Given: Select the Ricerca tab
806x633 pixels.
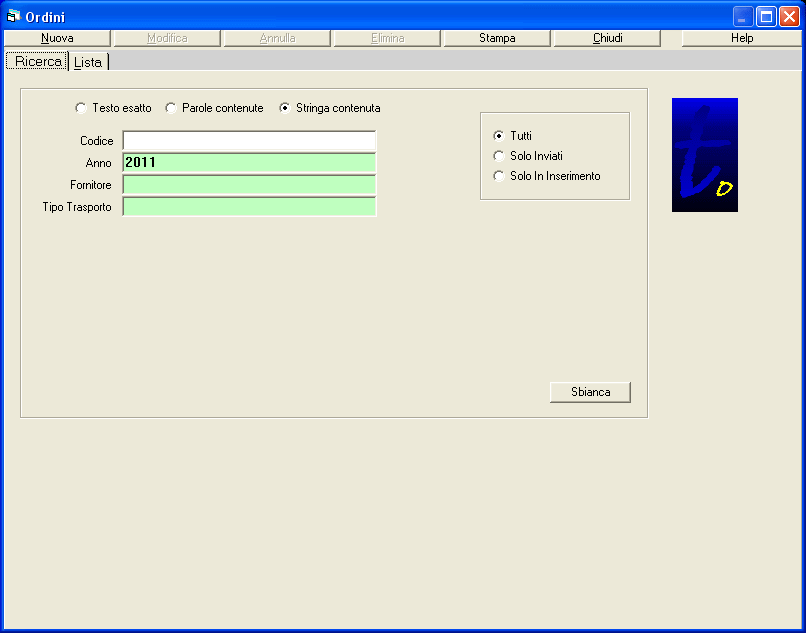Looking at the screenshot, I should (38, 62).
